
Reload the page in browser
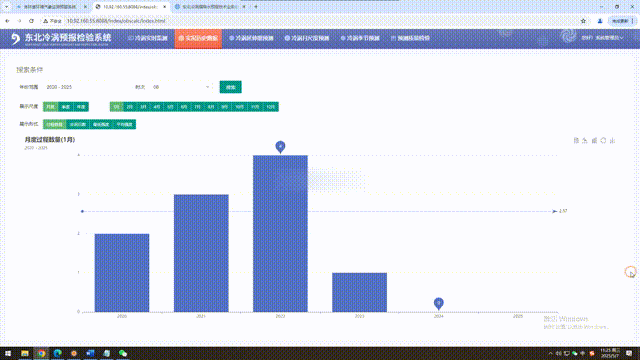click(31, 21)
